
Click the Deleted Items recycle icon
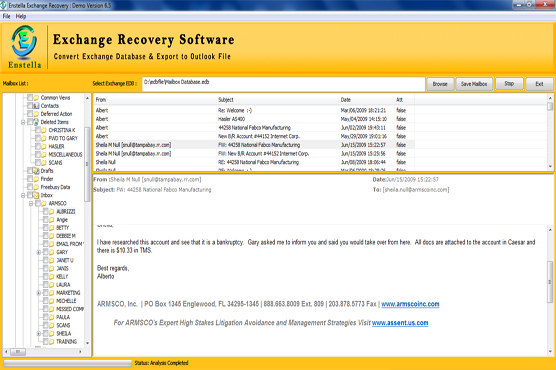(36, 122)
